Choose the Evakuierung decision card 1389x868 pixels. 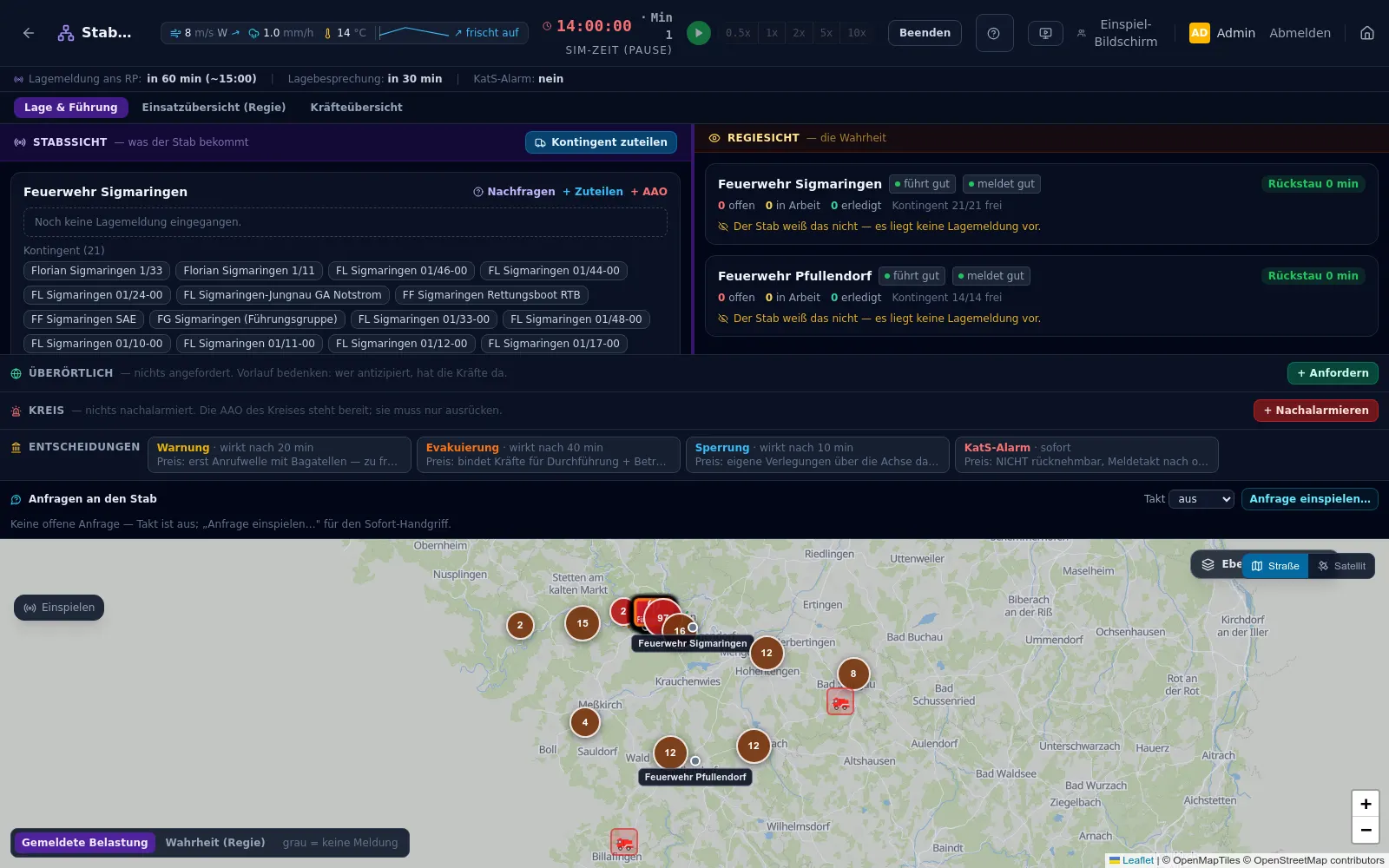click(x=549, y=455)
